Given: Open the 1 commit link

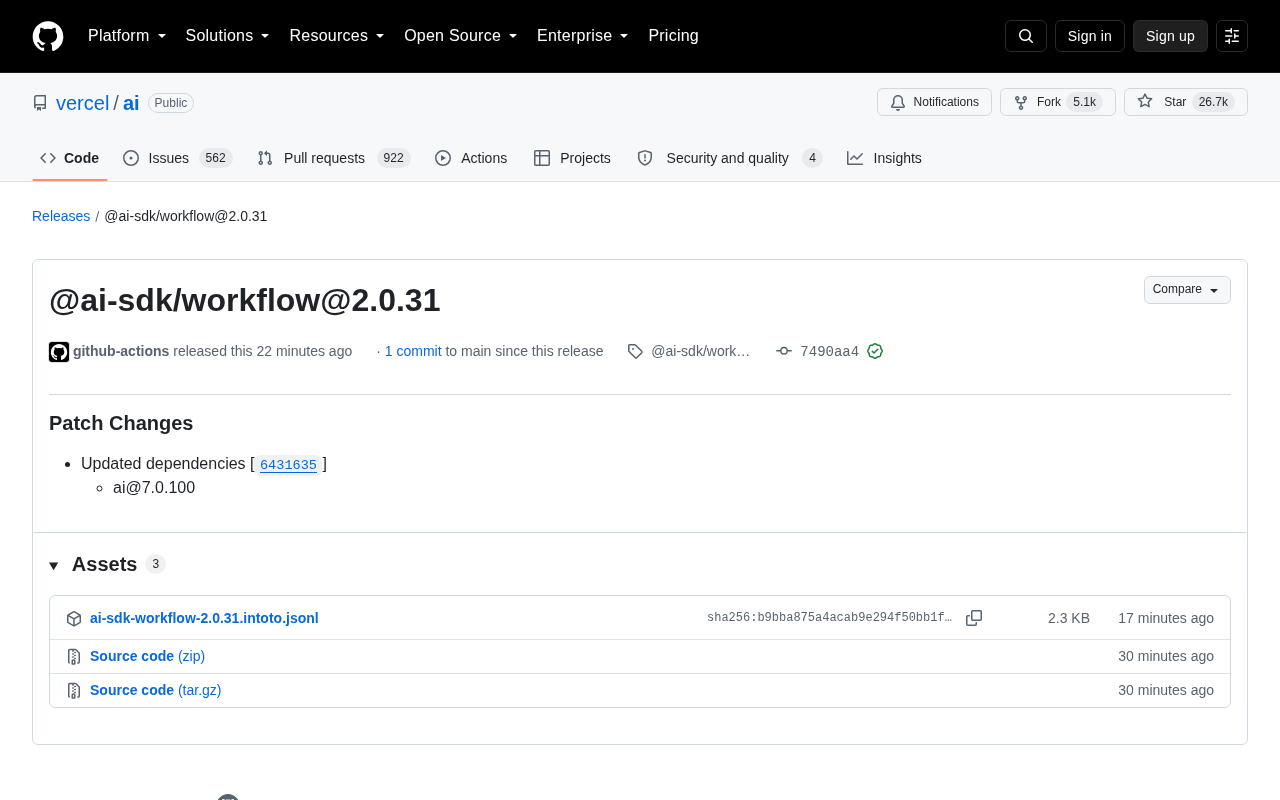Looking at the screenshot, I should [x=413, y=351].
